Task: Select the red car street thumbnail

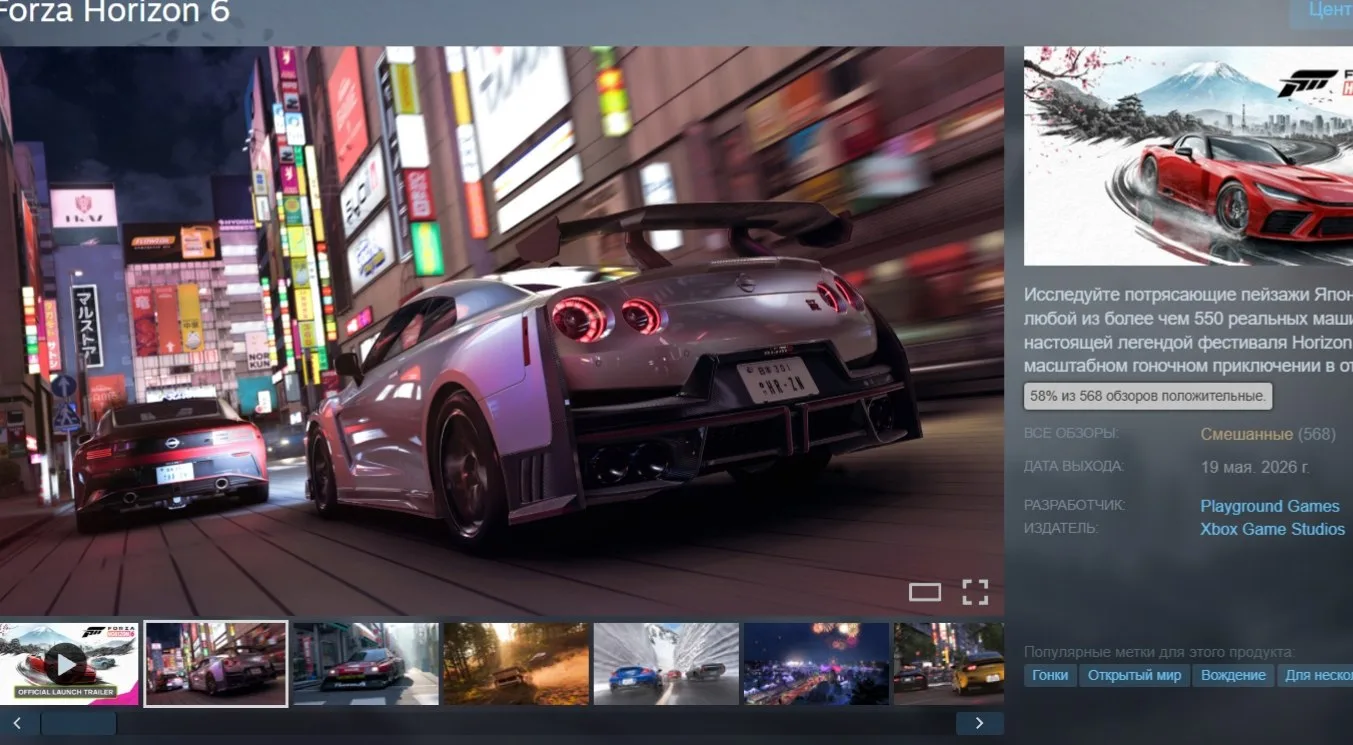Action: pos(366,664)
